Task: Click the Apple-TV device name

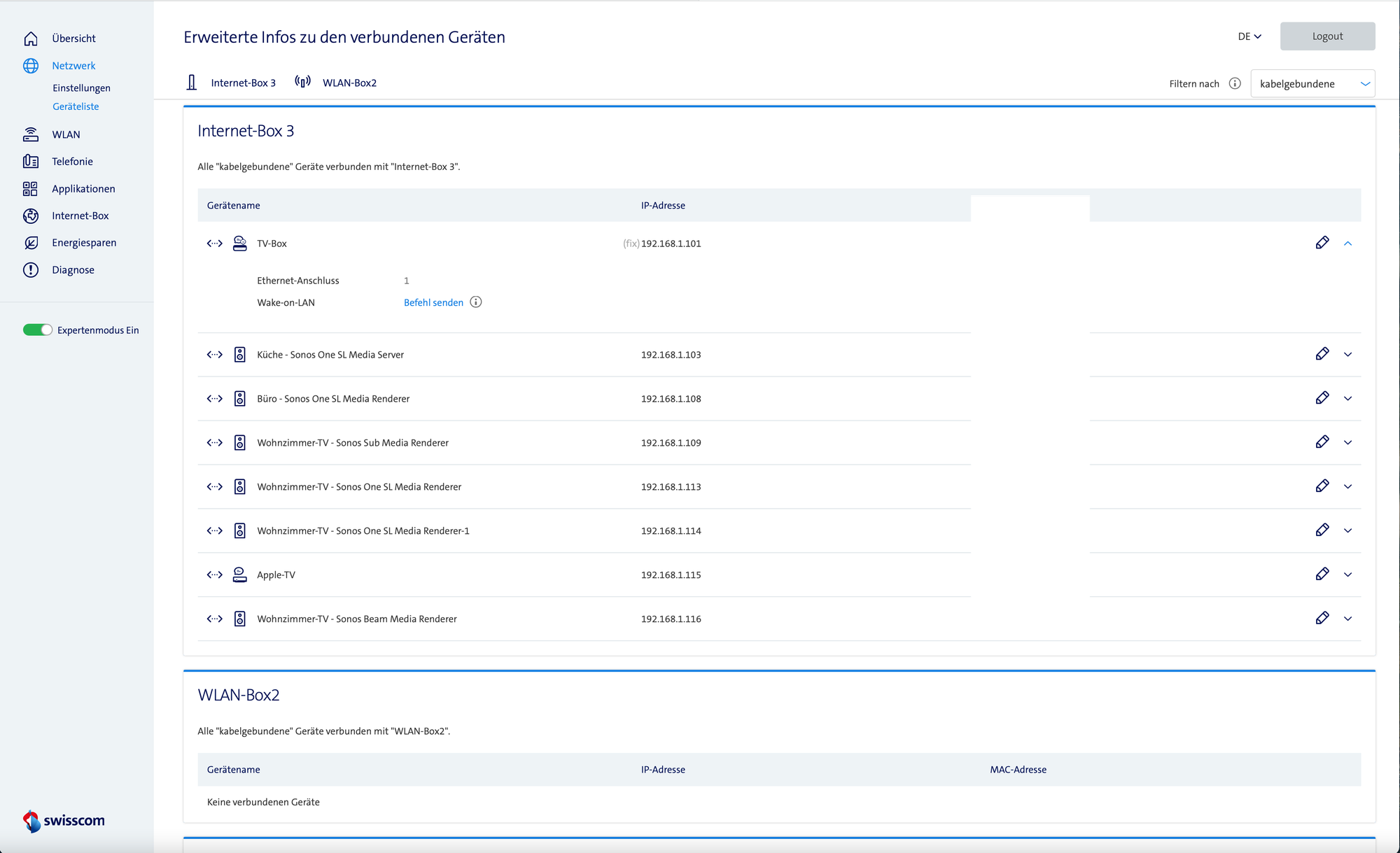Action: click(x=276, y=575)
